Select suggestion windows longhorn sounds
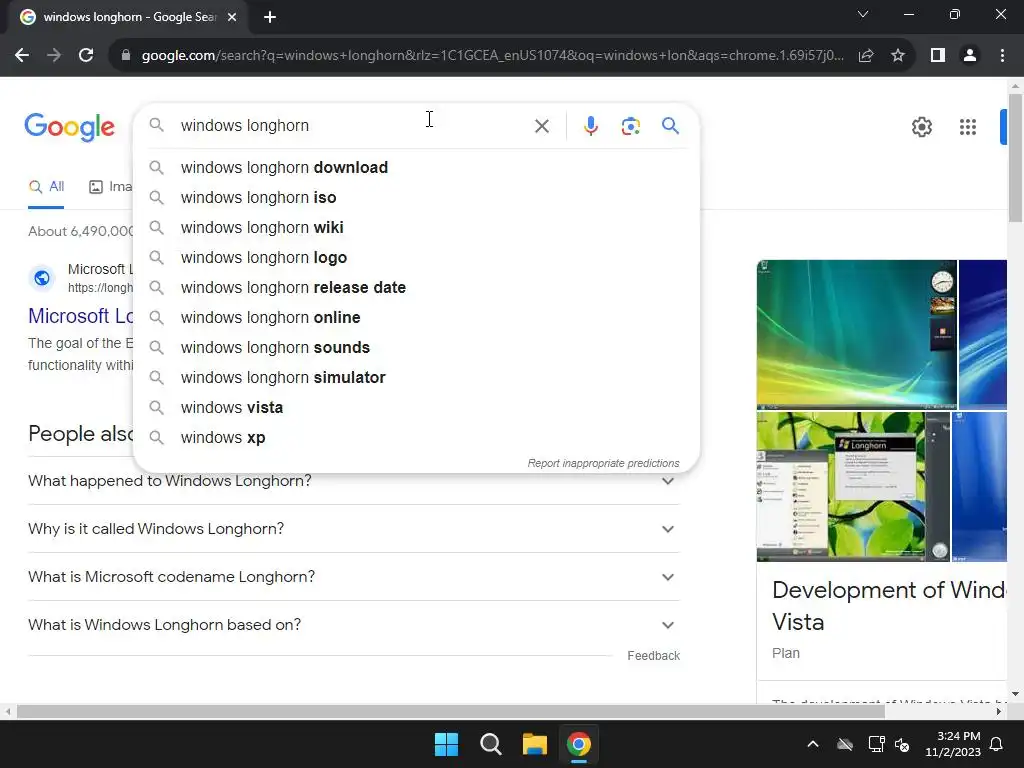The height and width of the screenshot is (768, 1024). click(416, 347)
